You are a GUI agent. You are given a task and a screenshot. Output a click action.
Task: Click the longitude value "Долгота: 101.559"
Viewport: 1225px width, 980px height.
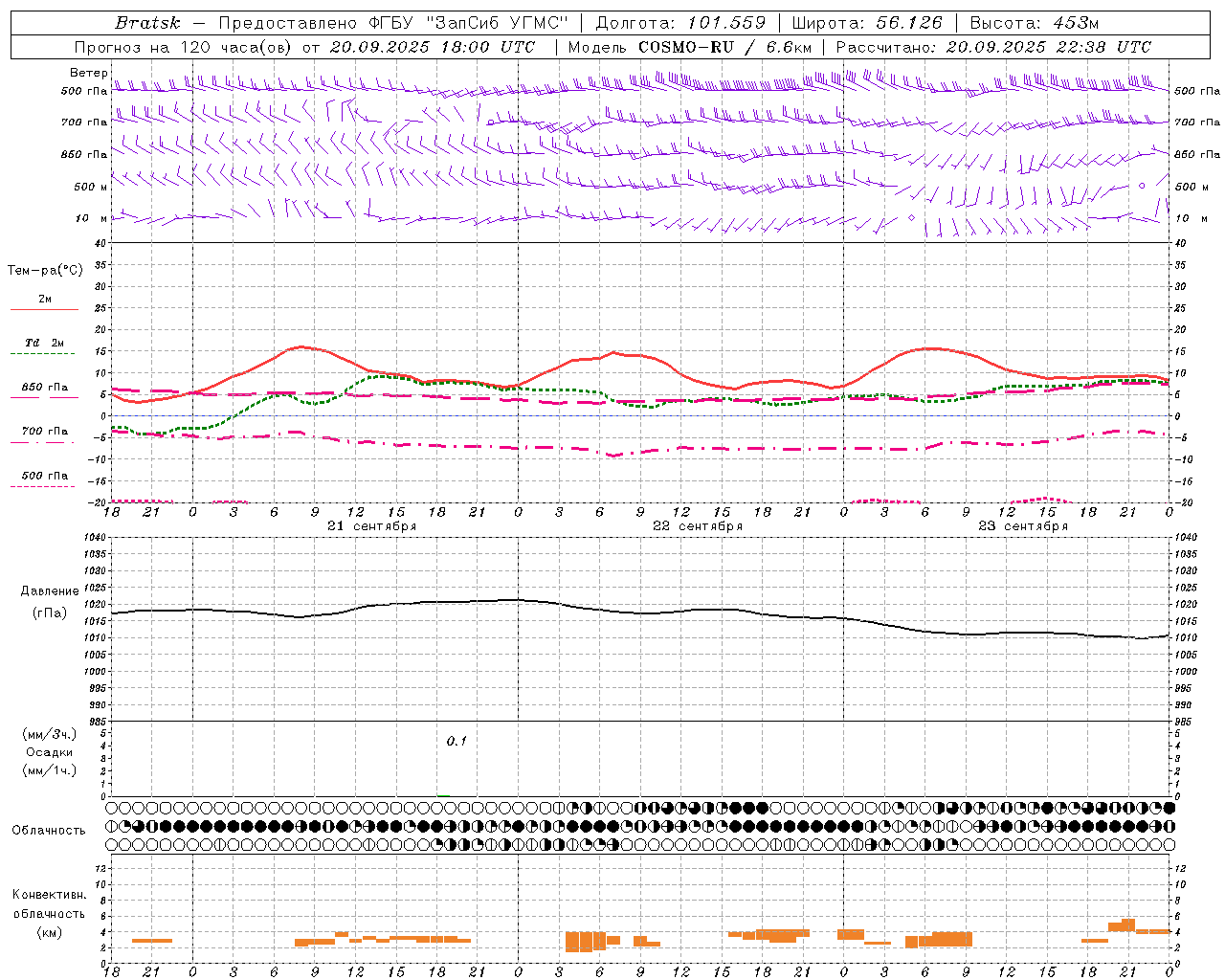(679, 23)
